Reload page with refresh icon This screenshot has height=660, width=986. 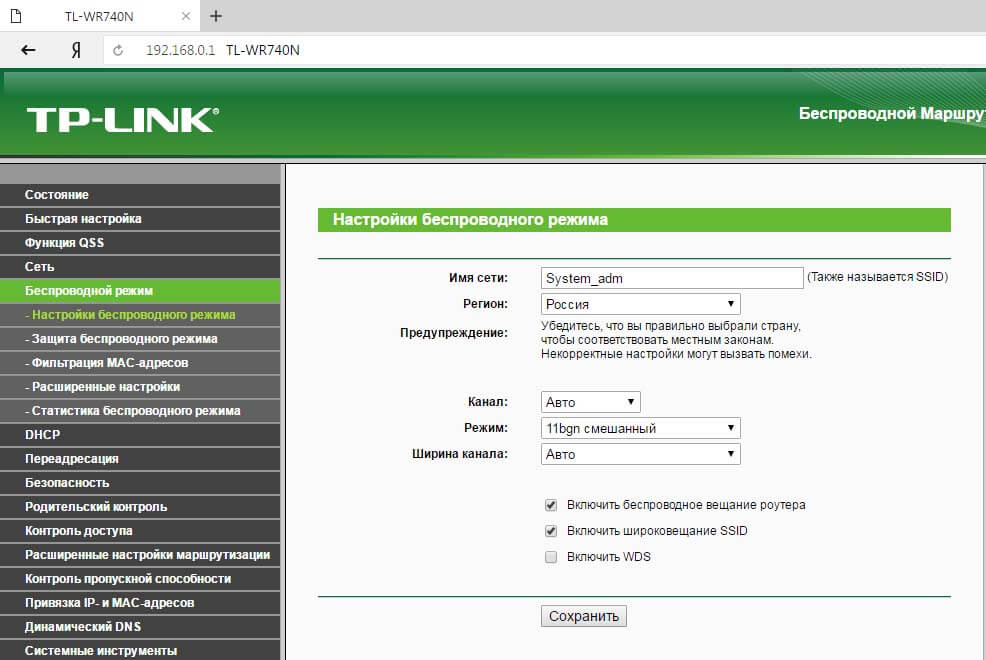point(118,50)
